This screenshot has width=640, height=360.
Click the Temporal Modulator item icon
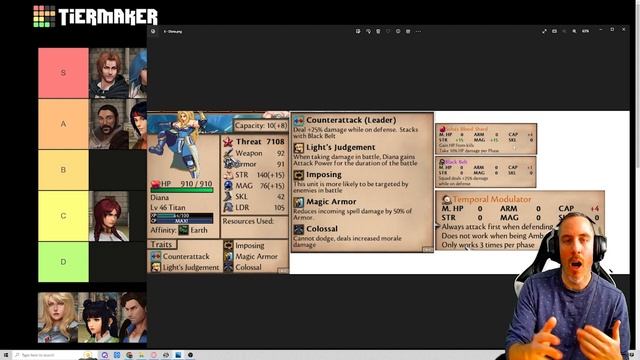tap(447, 200)
